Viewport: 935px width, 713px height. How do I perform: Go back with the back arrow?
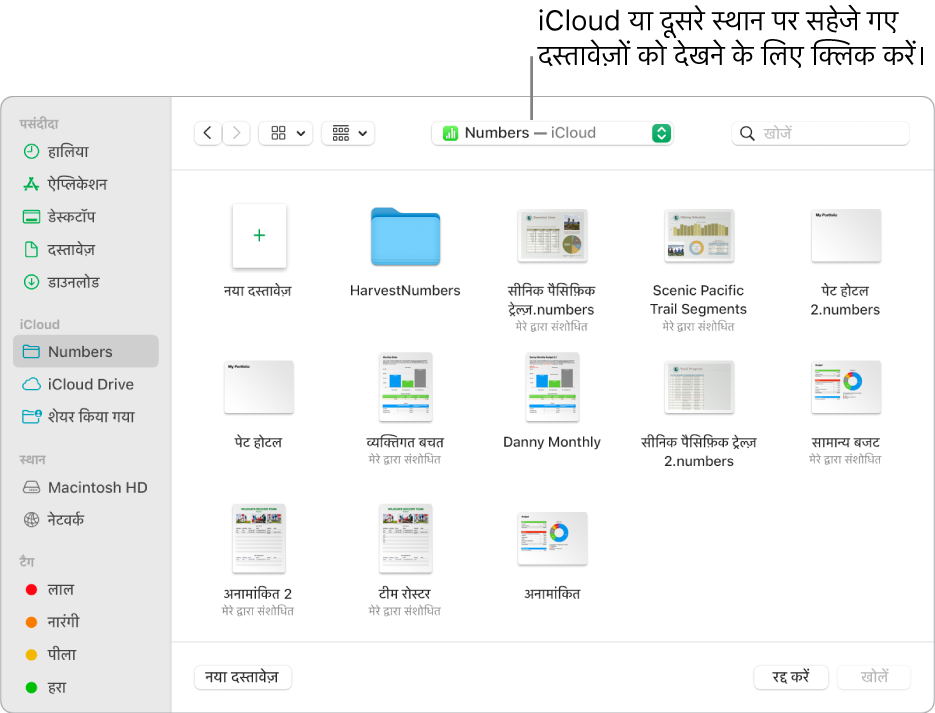pyautogui.click(x=208, y=133)
